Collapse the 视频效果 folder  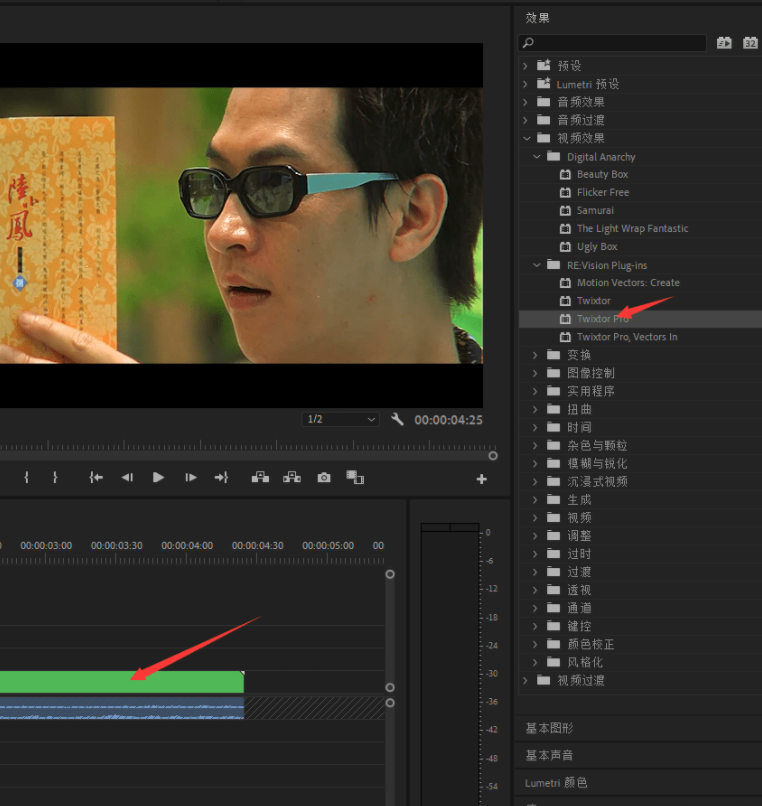[x=526, y=138]
